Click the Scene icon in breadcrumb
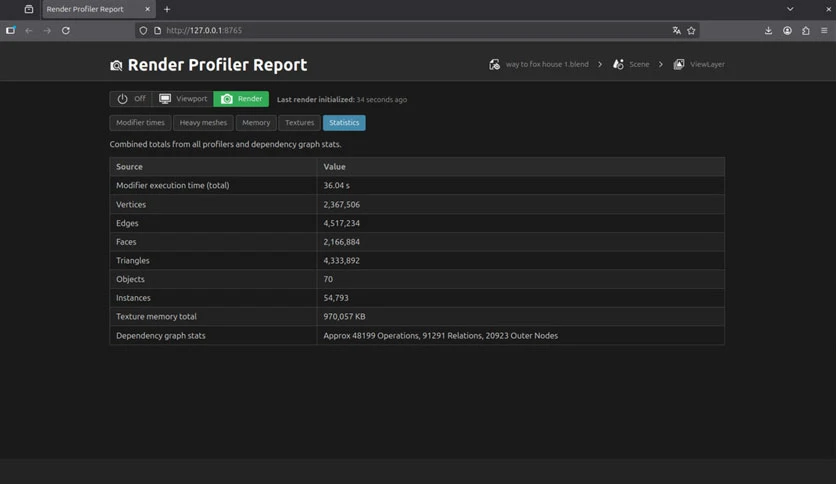The image size is (836, 484). (618, 64)
